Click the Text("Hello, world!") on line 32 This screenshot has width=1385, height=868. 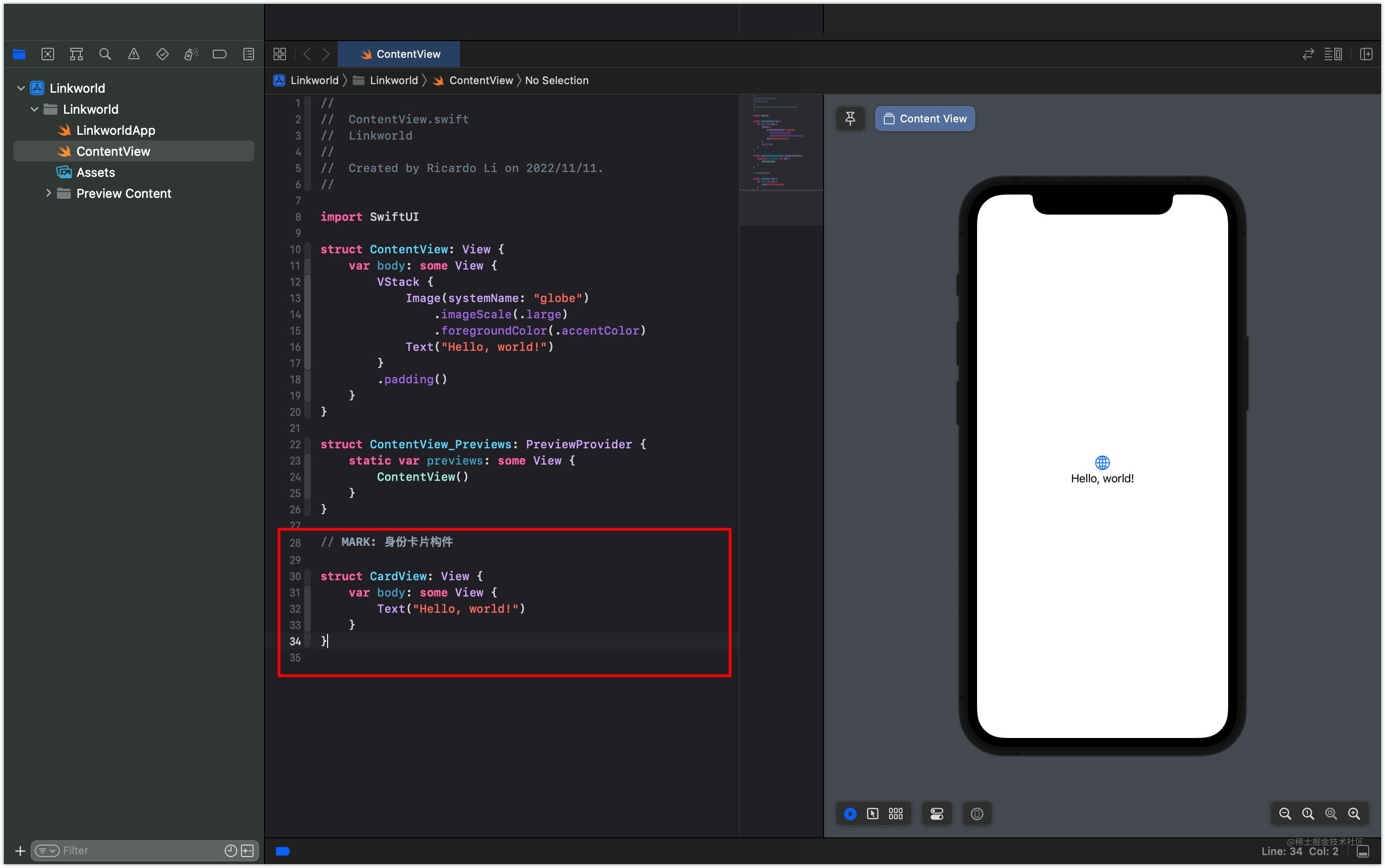click(x=451, y=609)
